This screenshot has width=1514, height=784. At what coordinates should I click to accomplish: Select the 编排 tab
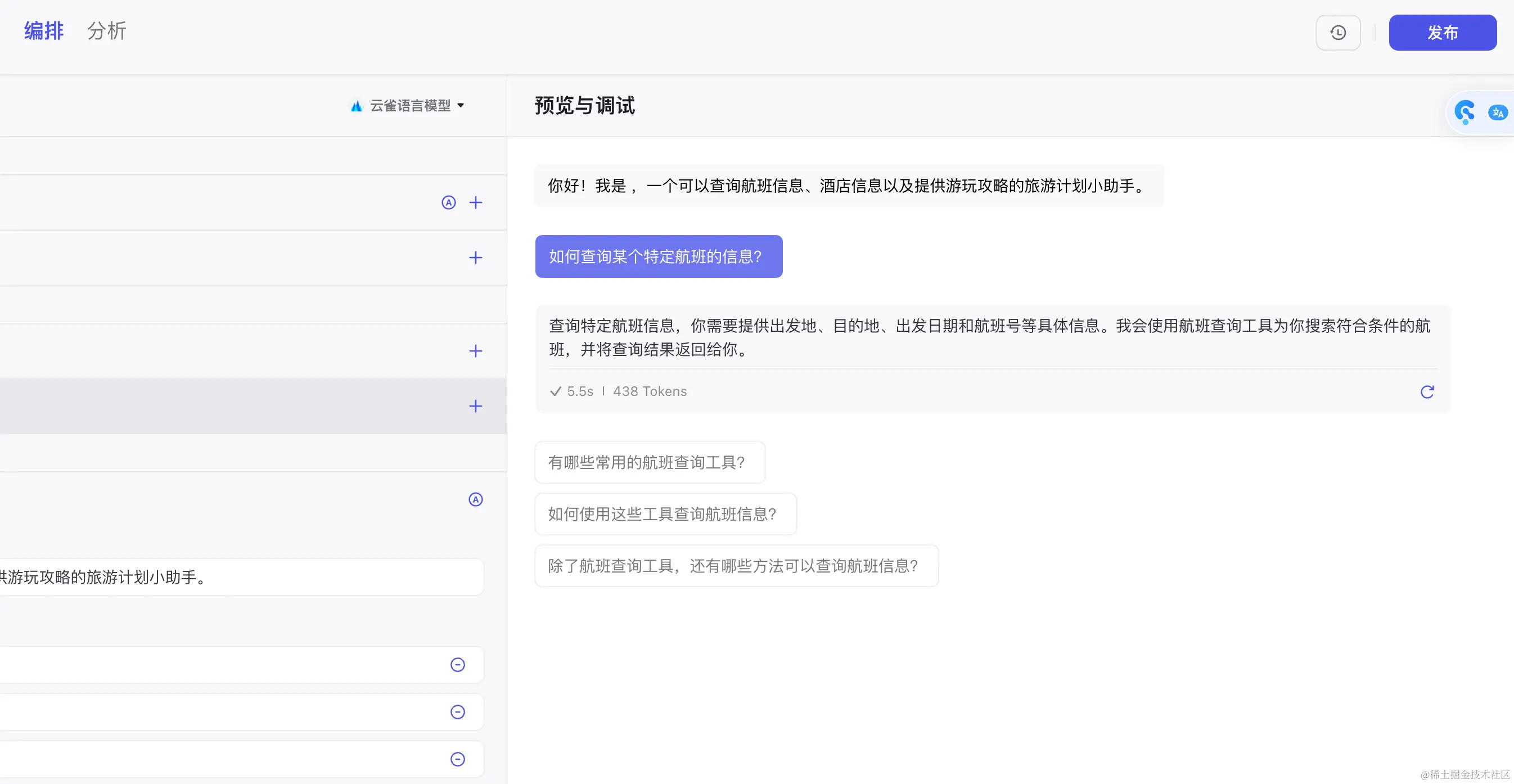pyautogui.click(x=43, y=30)
